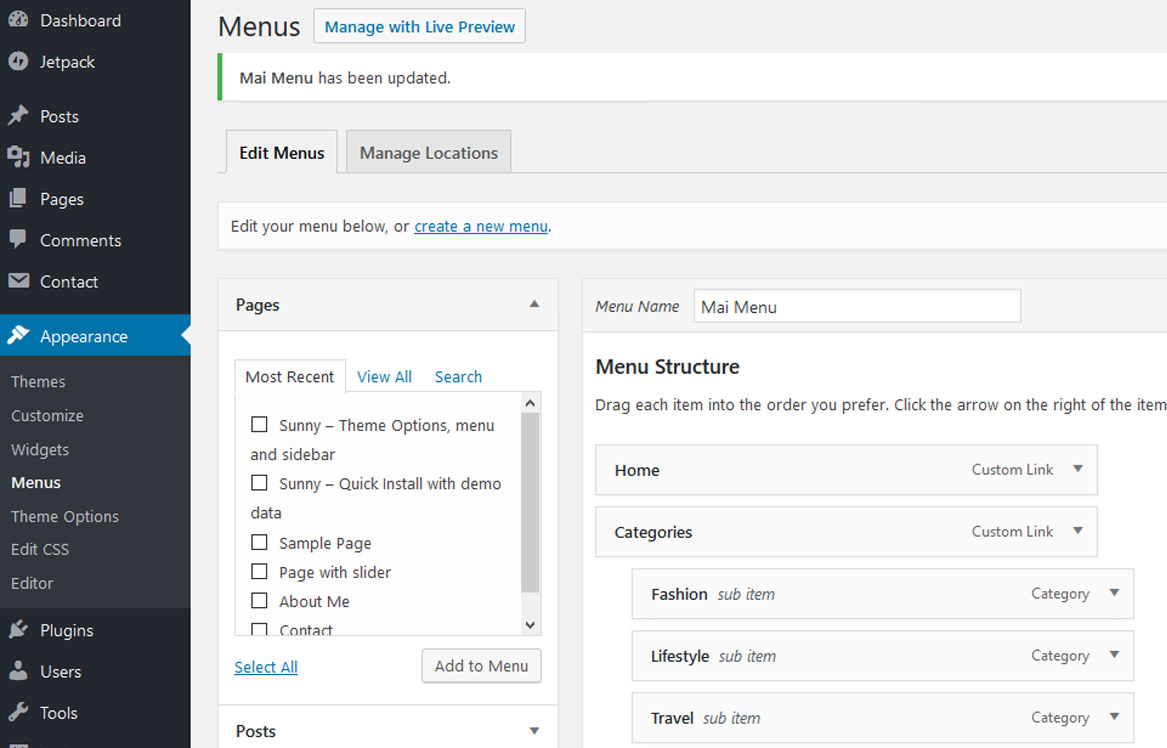Screen dimensions: 1167x748
Task: Expand the Categories menu item arrow
Action: click(x=1078, y=531)
